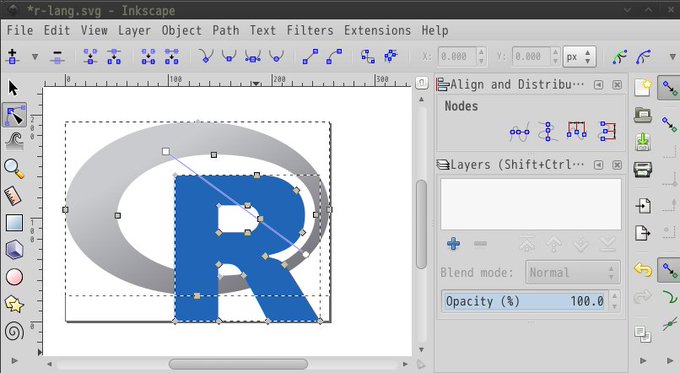Open the Layer menu
Image resolution: width=680 pixels, height=373 pixels.
(x=134, y=30)
